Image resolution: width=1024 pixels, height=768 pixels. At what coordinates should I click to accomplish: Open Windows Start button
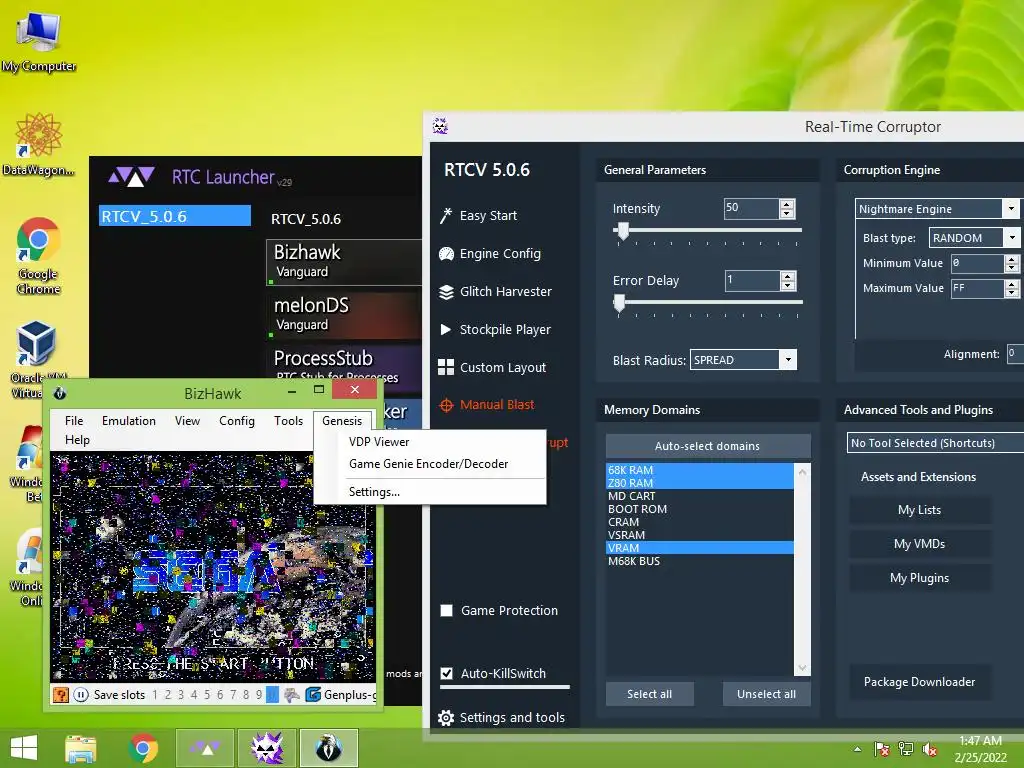[x=24, y=748]
